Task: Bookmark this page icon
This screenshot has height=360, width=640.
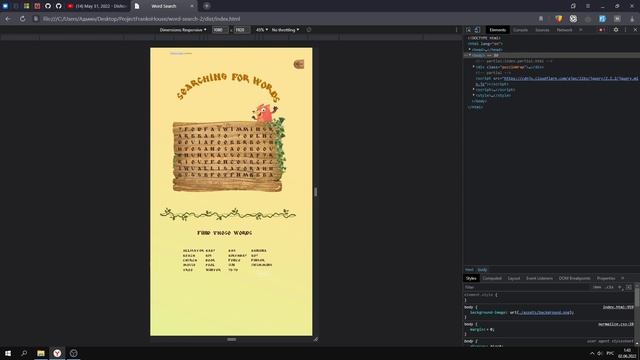Action: (541, 19)
